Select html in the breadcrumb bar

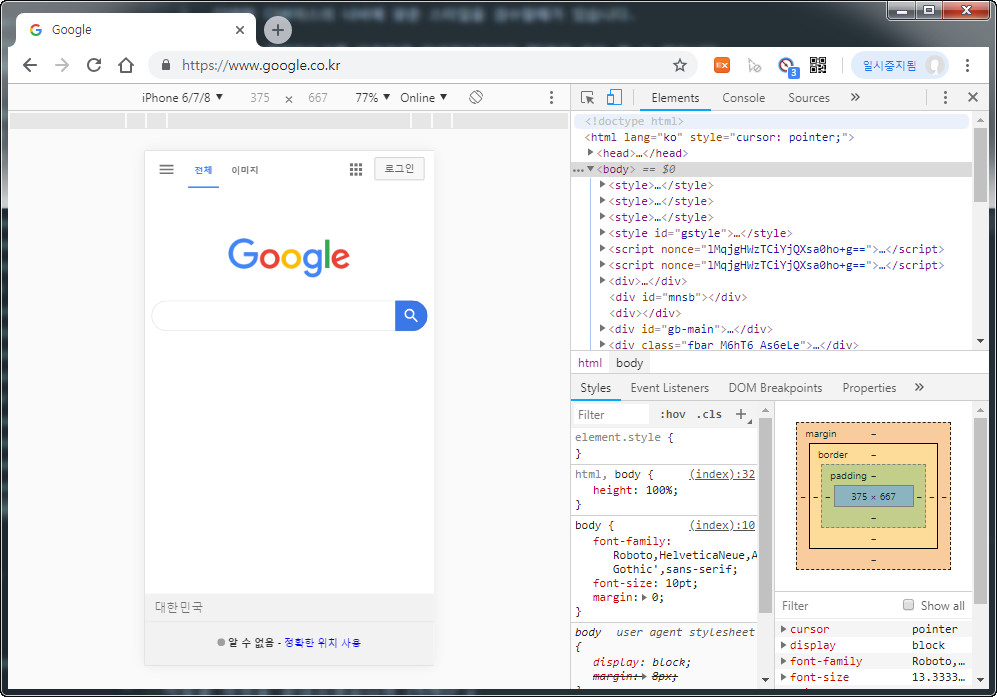coord(590,363)
